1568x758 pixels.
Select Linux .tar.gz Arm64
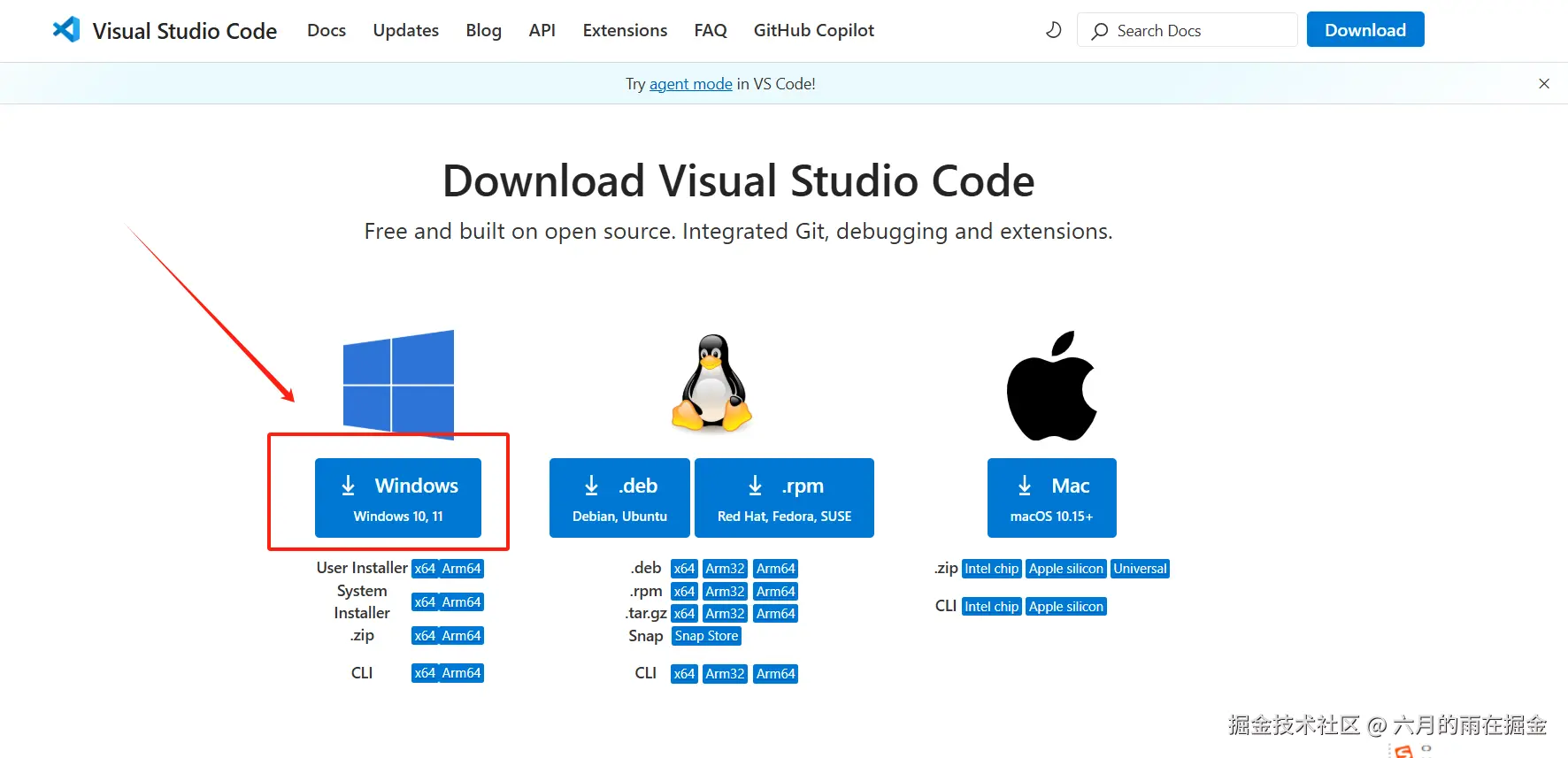(776, 614)
